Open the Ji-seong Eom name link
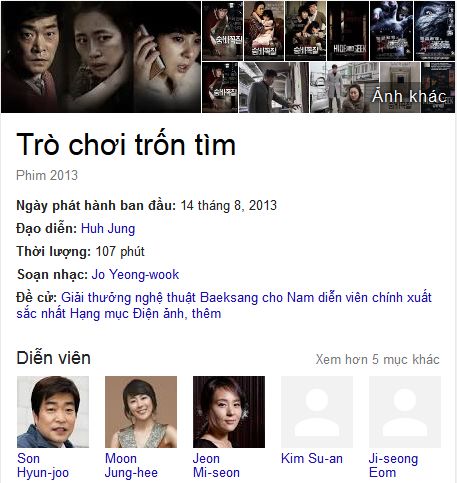 393,465
